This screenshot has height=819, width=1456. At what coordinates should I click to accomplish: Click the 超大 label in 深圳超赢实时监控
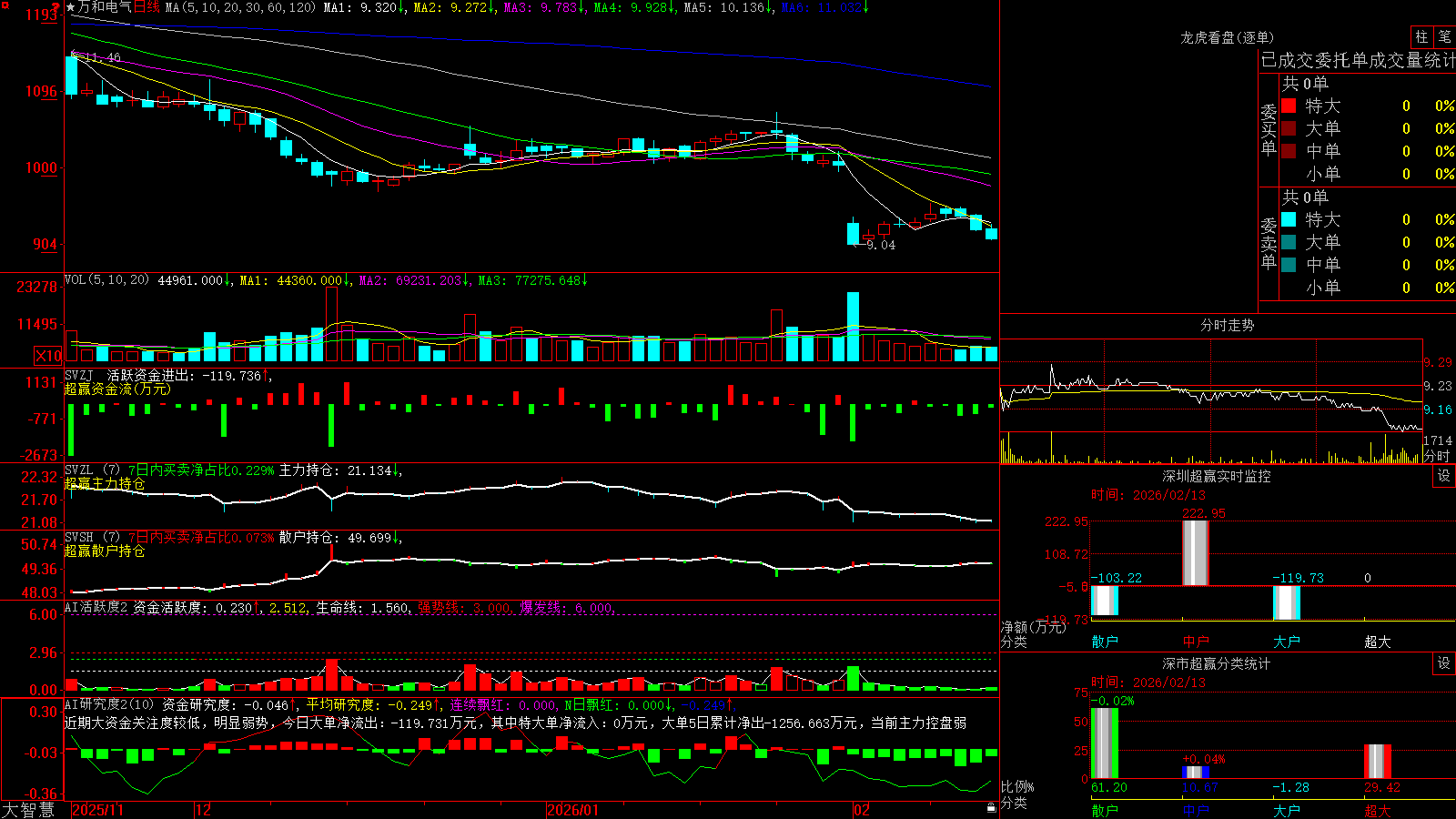[1378, 642]
